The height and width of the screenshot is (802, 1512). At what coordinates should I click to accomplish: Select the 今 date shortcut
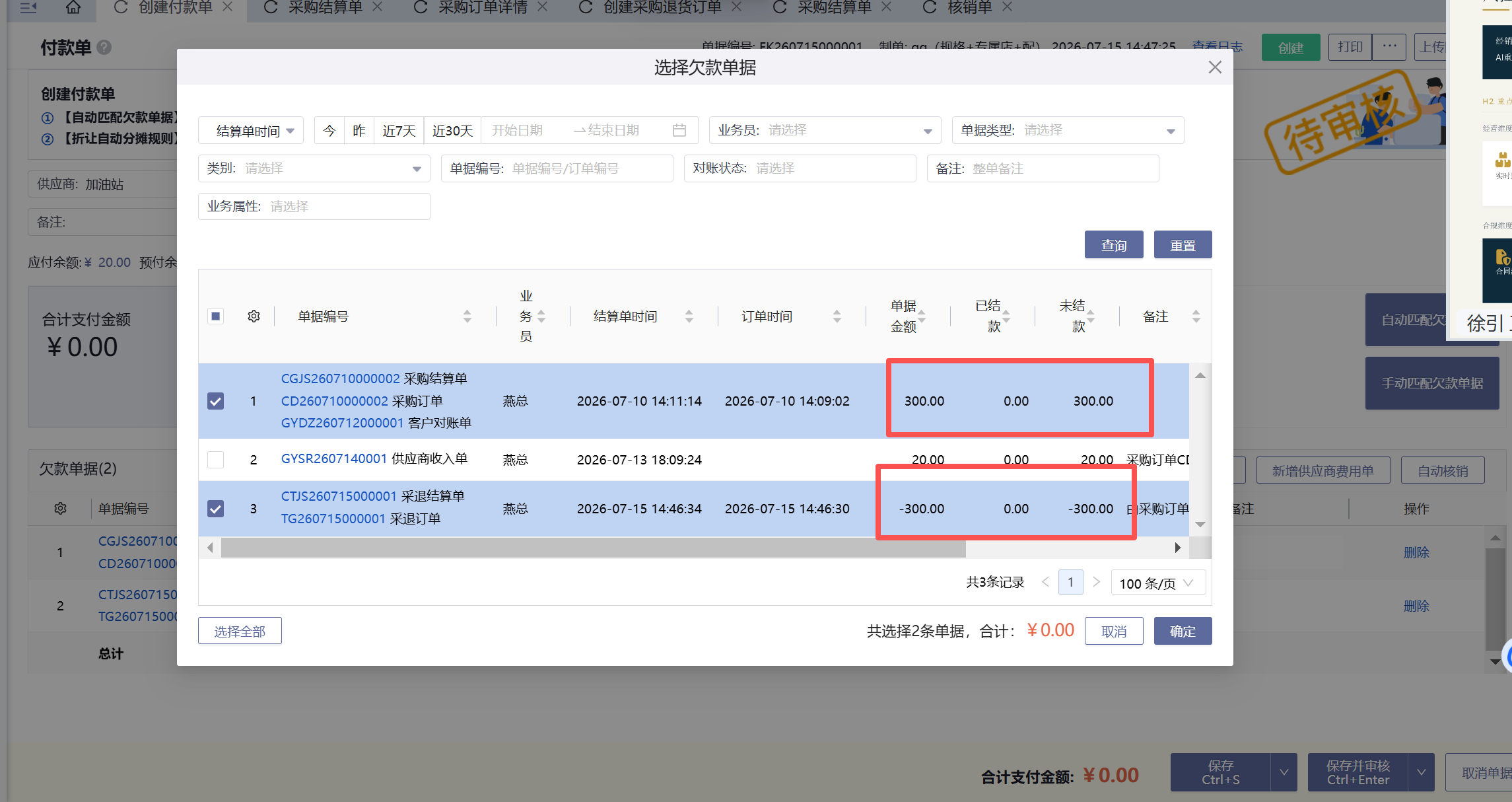point(329,130)
